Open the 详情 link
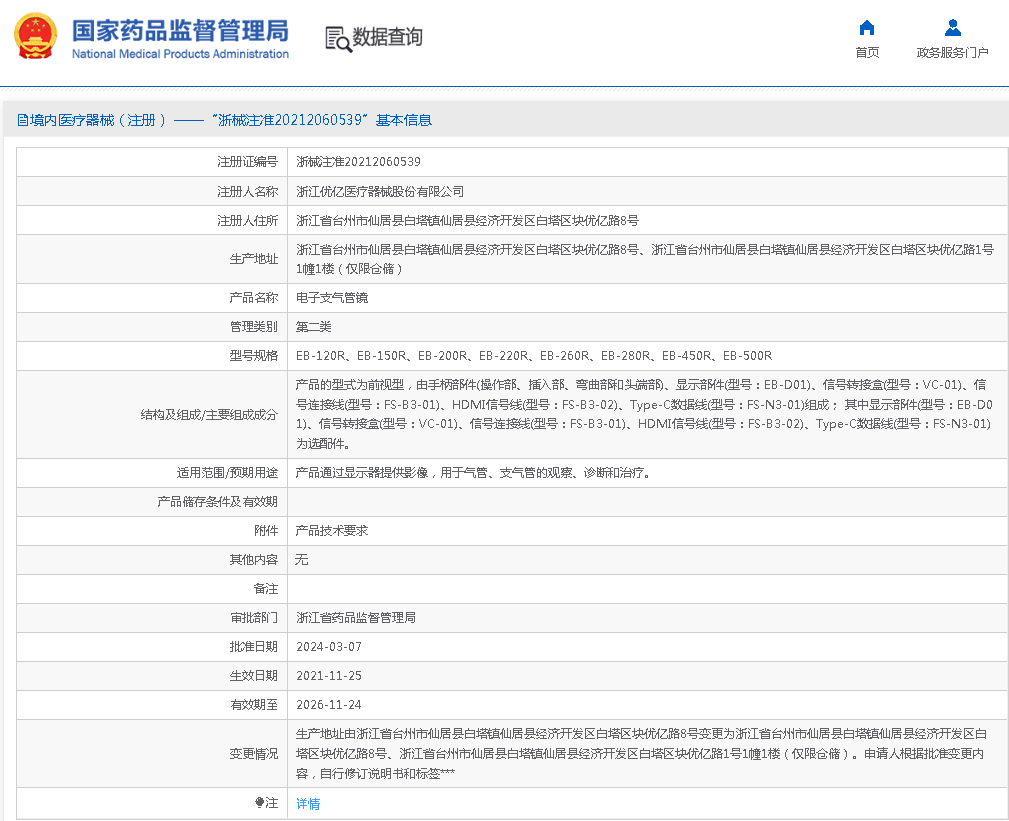 (x=308, y=804)
